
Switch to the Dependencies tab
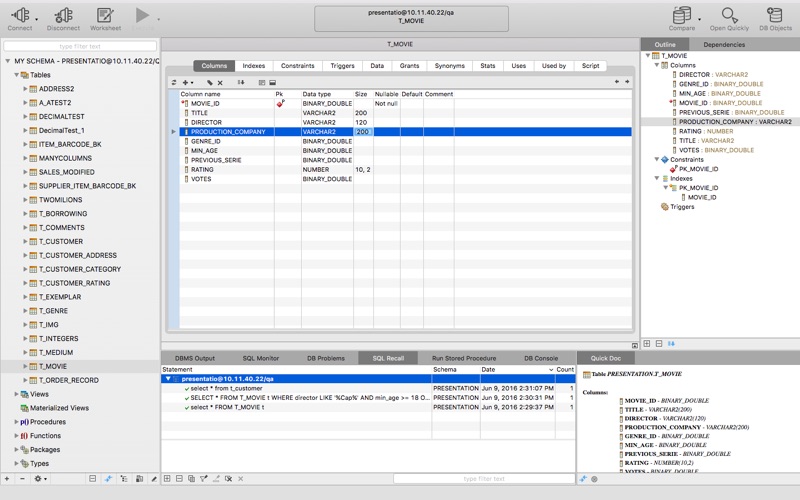723,45
